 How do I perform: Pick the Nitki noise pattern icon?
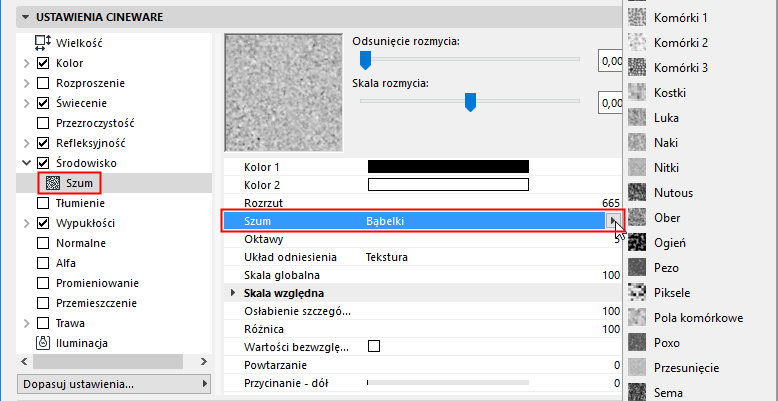pos(637,168)
